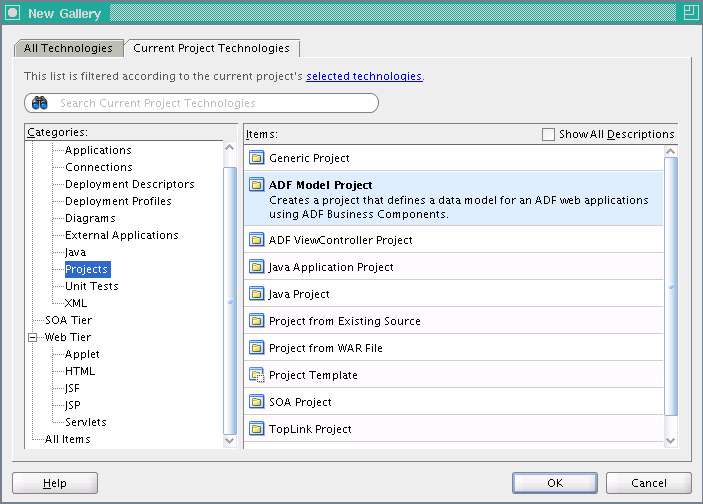
Task: Click Categories scrollbar down arrow
Action: pos(230,440)
